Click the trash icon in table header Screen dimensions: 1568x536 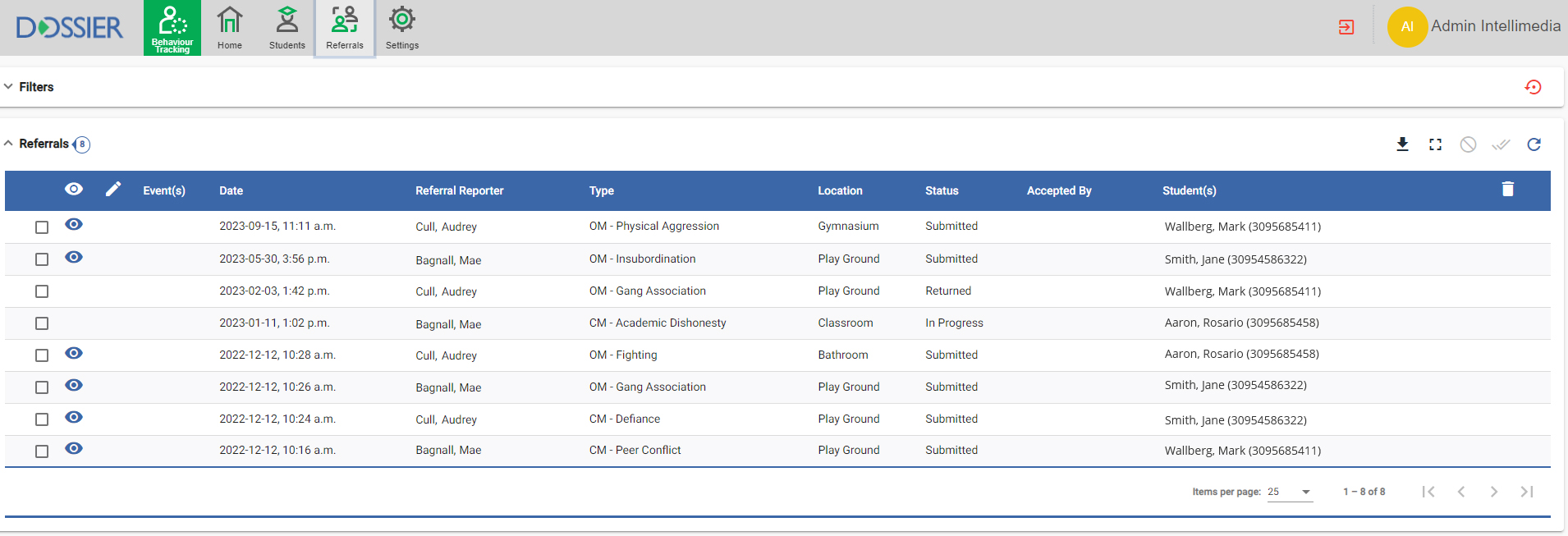click(1507, 190)
